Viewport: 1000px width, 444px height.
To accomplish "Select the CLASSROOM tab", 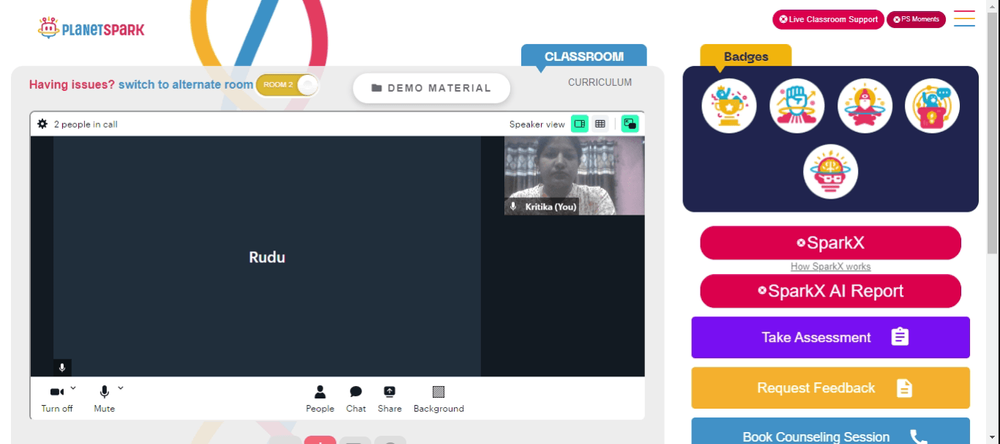I will [x=584, y=56].
